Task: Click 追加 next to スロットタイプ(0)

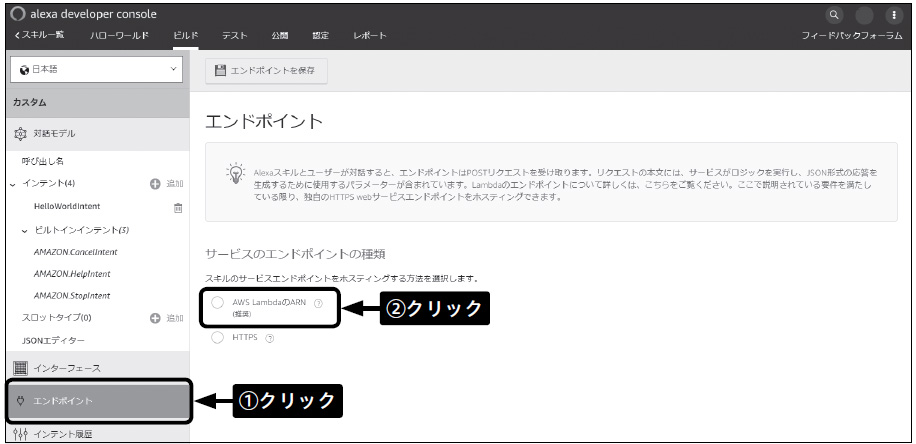Action: coord(175,318)
